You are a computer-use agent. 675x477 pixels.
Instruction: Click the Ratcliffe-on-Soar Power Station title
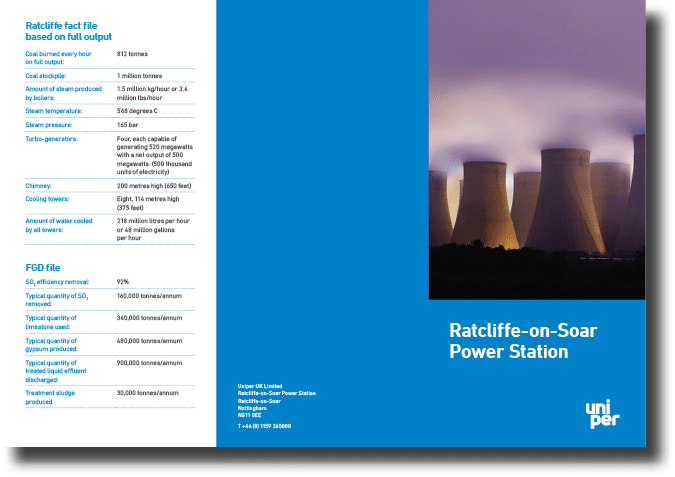[508, 340]
